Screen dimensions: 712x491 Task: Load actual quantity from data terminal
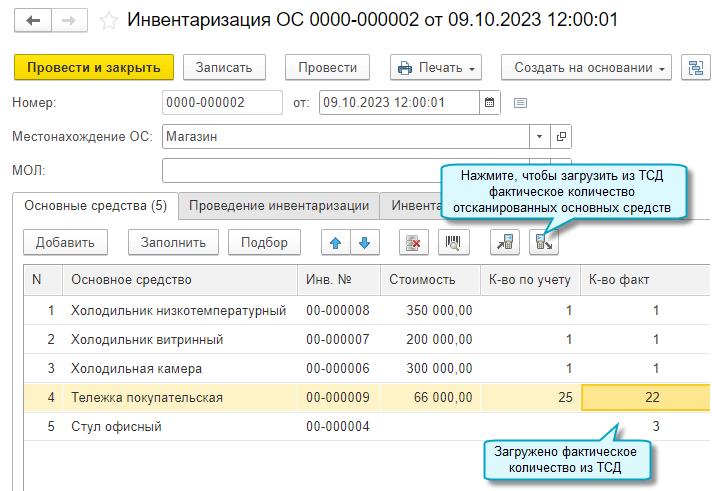click(x=545, y=242)
